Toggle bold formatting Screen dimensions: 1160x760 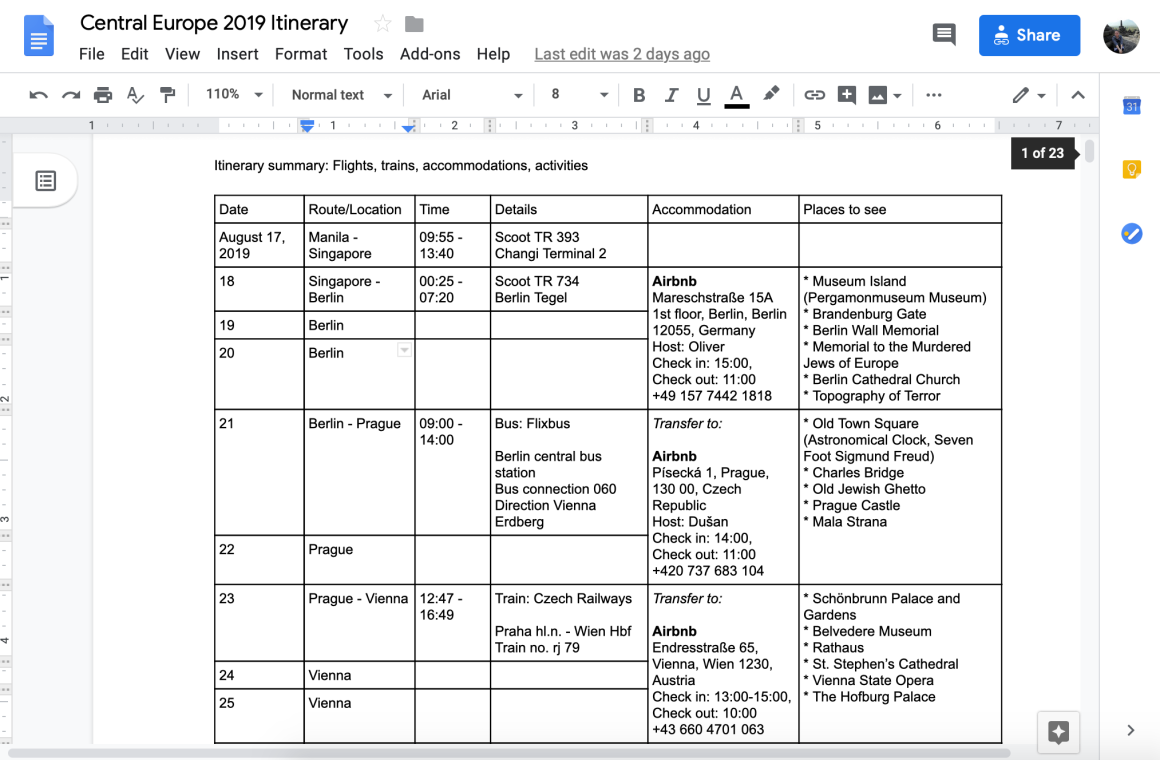pos(639,95)
